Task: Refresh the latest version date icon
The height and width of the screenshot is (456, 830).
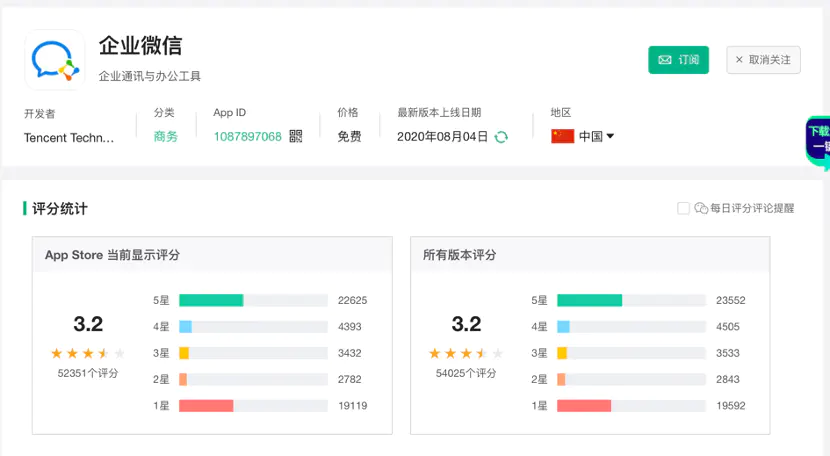Action: tap(501, 137)
